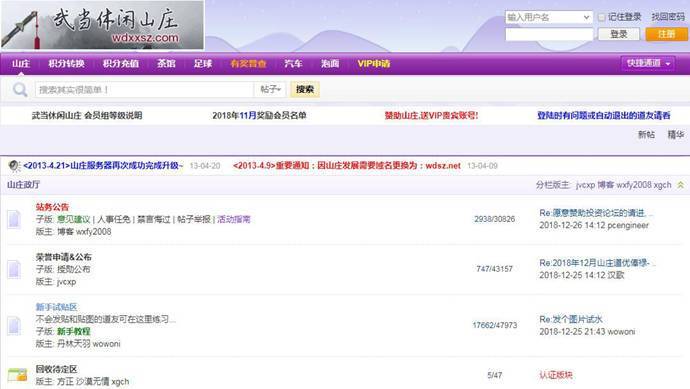
Task: Go to the 茶馆 menu item
Action: click(x=166, y=63)
